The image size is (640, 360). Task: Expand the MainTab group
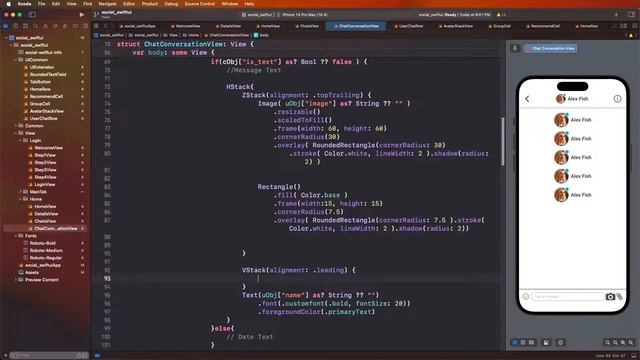20,192
